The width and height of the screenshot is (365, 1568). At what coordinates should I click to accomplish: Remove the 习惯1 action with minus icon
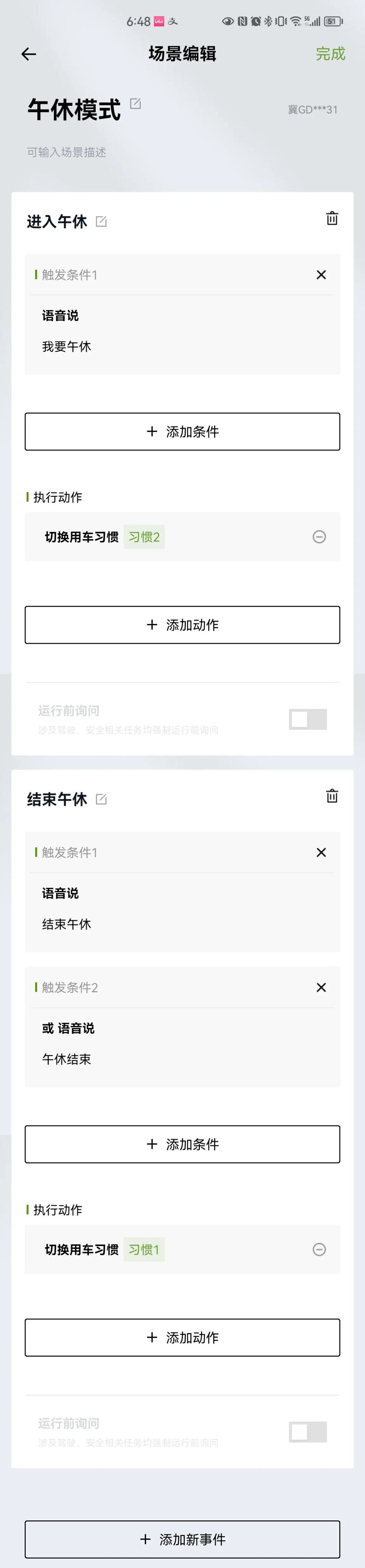[319, 1249]
